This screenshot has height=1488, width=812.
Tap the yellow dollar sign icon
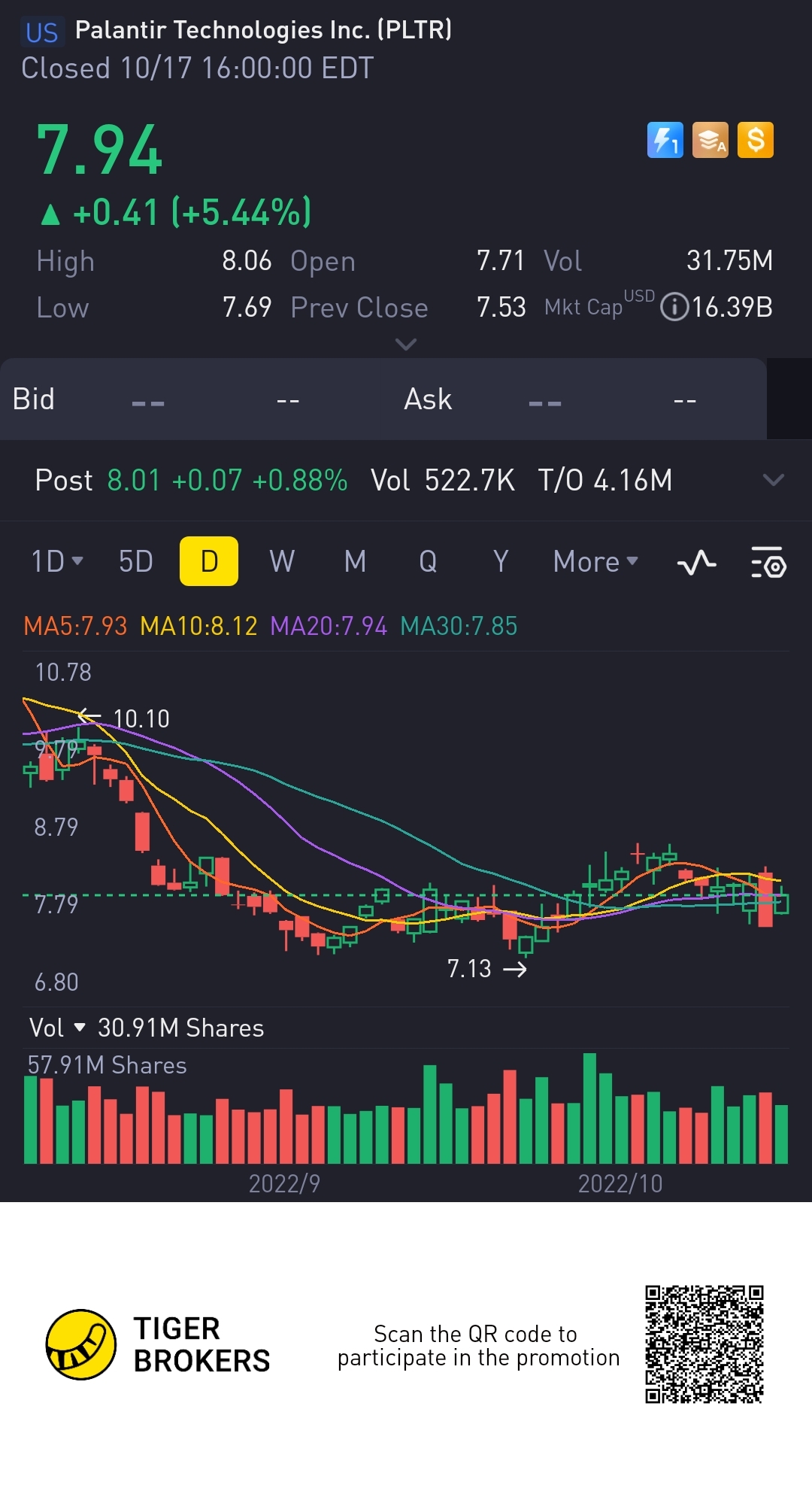pos(756,140)
